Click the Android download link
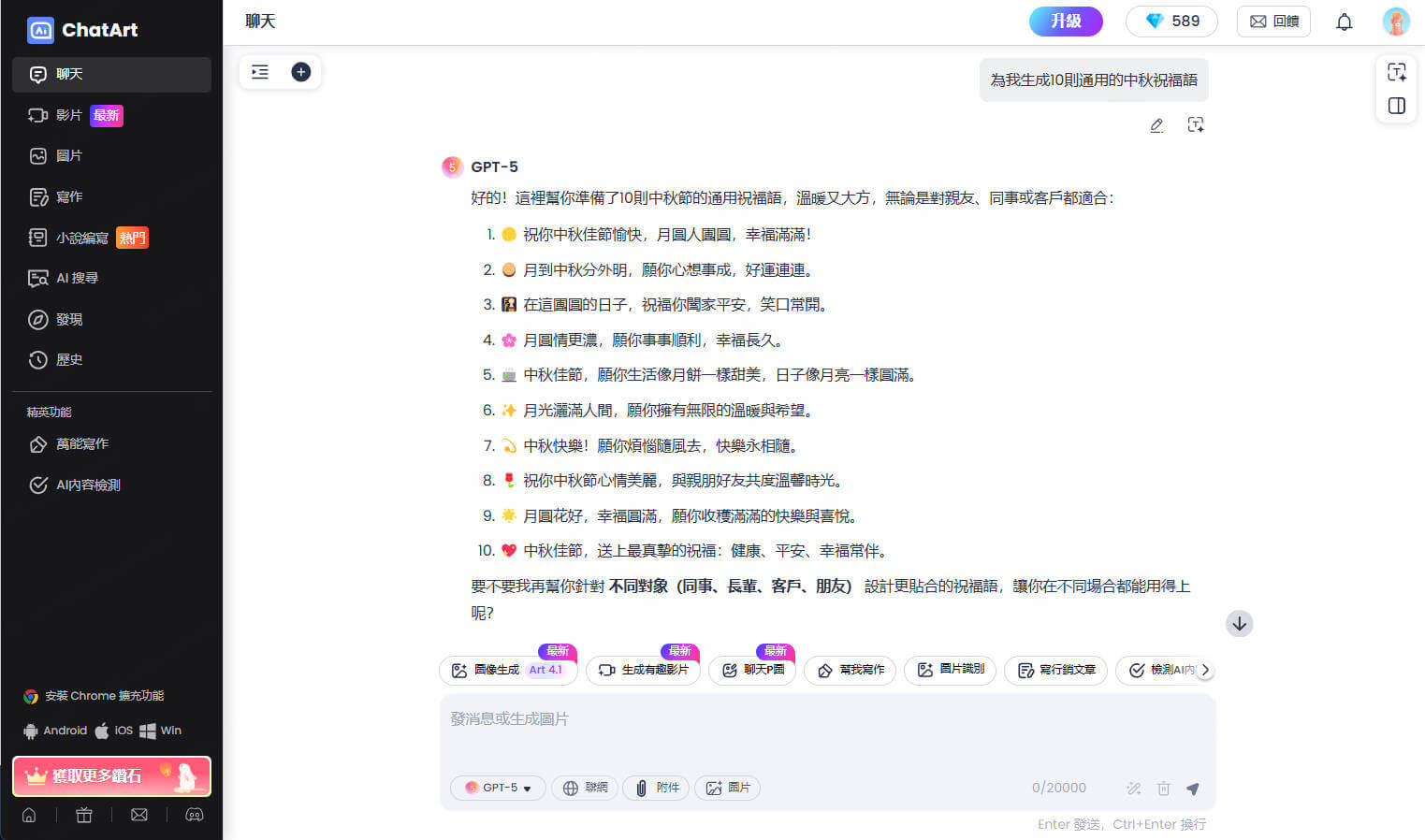Image resolution: width=1425 pixels, height=840 pixels. click(x=55, y=731)
